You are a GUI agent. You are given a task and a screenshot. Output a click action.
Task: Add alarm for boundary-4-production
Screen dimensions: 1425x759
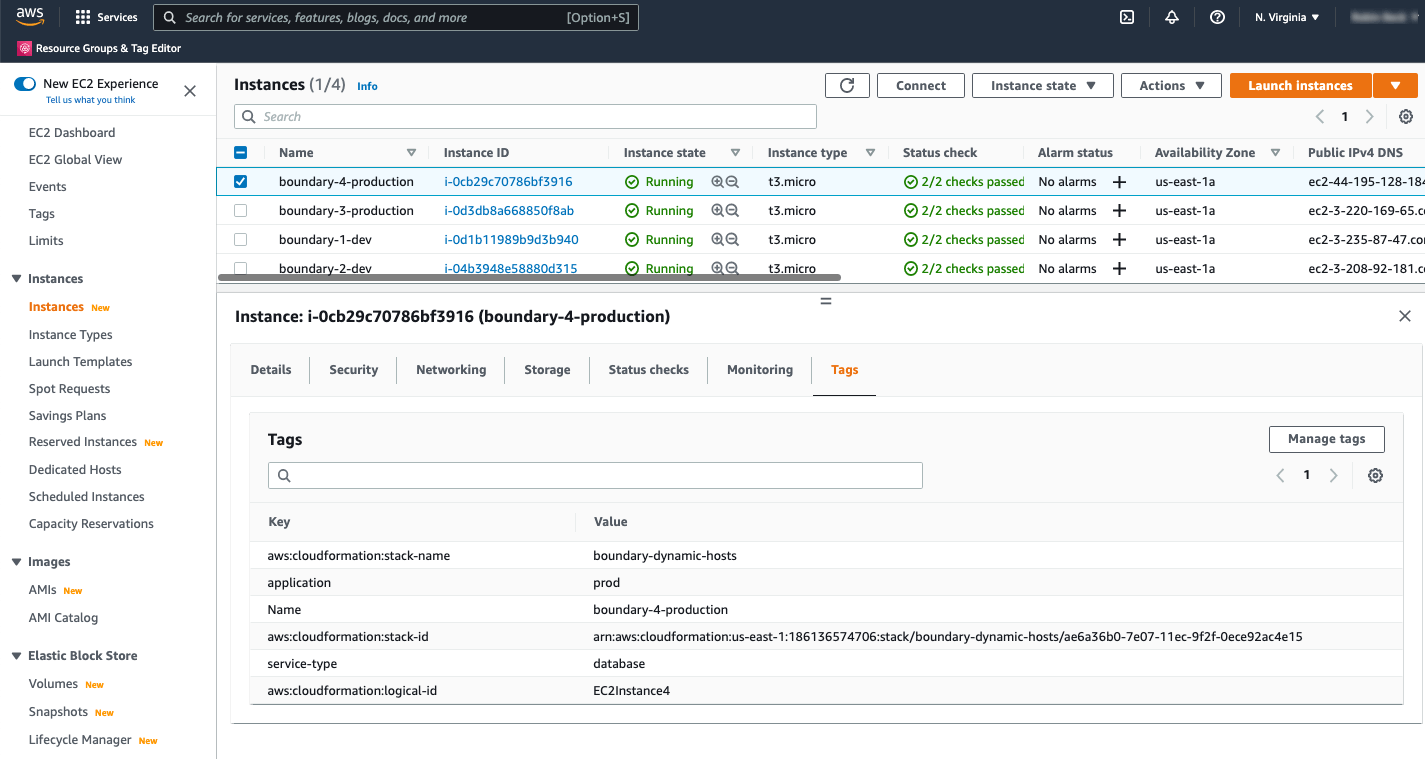[x=1119, y=182]
